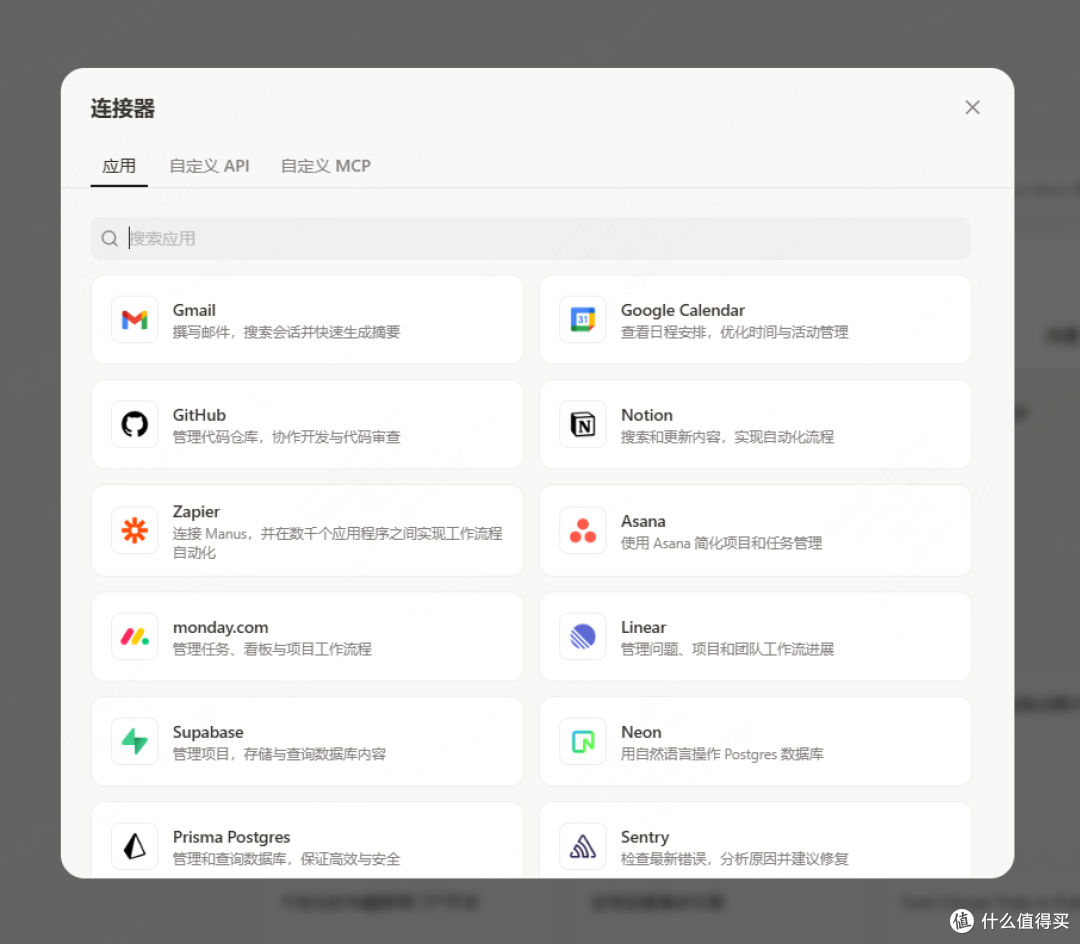The height and width of the screenshot is (944, 1080).
Task: Focus the 搜索应用 search field
Action: tap(530, 238)
